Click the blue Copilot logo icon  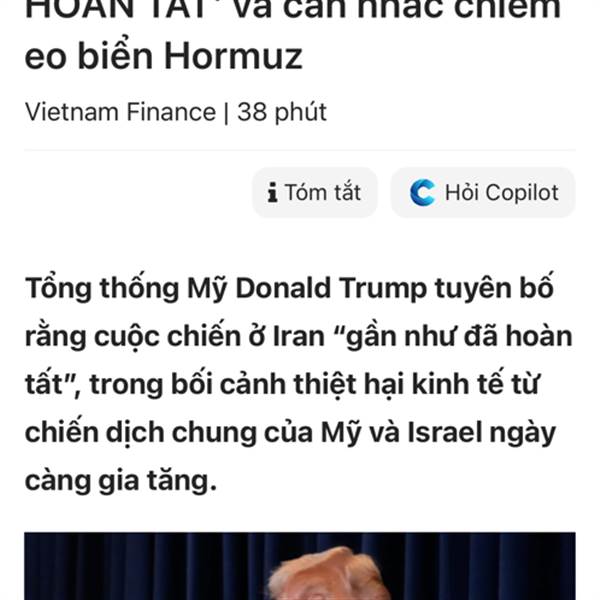click(422, 192)
